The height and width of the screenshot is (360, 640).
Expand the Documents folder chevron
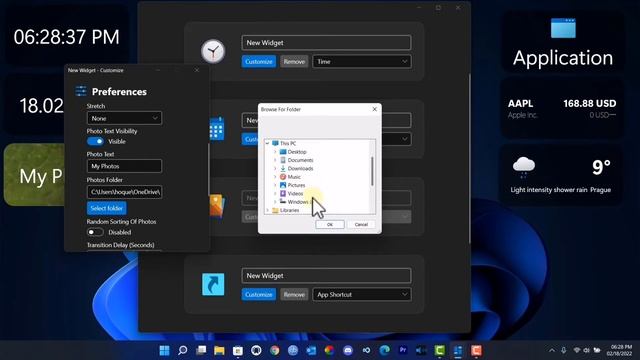tap(275, 160)
